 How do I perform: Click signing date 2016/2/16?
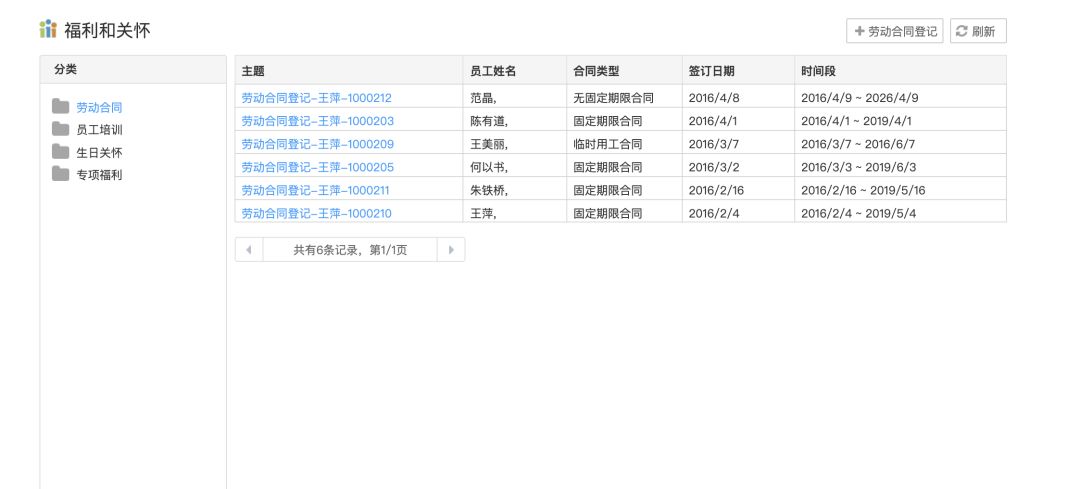716,190
